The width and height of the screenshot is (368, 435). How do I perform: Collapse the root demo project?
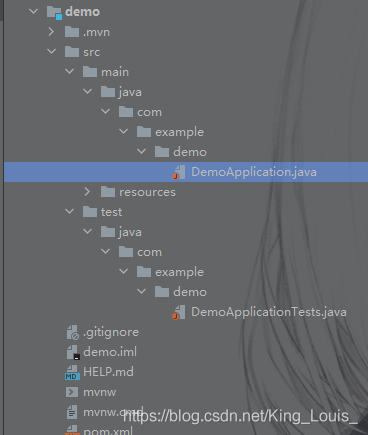pos(34,11)
